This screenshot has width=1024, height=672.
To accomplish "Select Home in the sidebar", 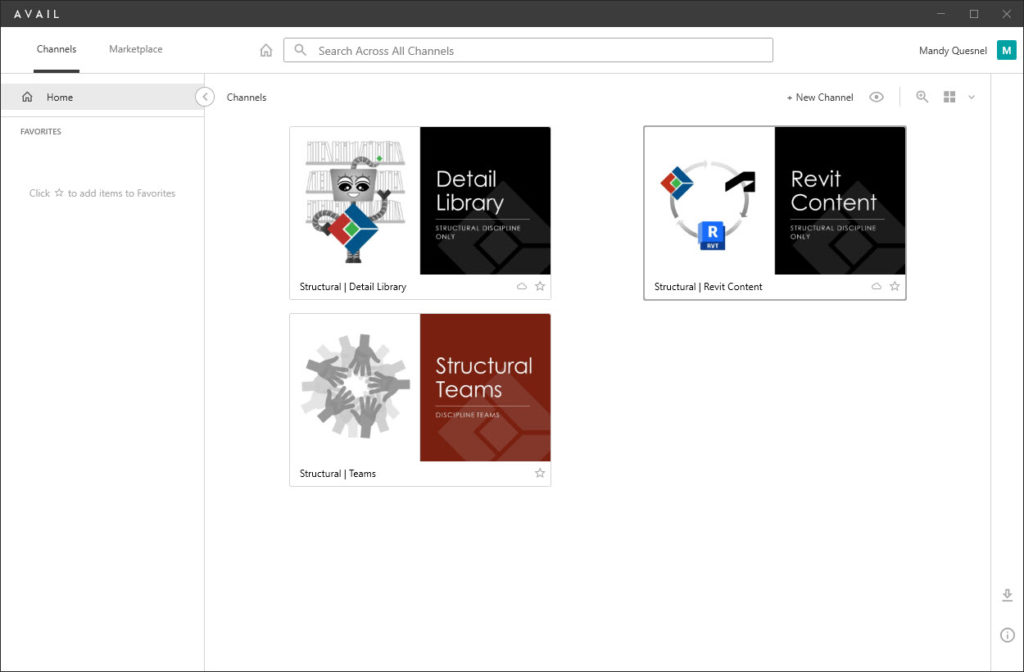I will click(103, 97).
